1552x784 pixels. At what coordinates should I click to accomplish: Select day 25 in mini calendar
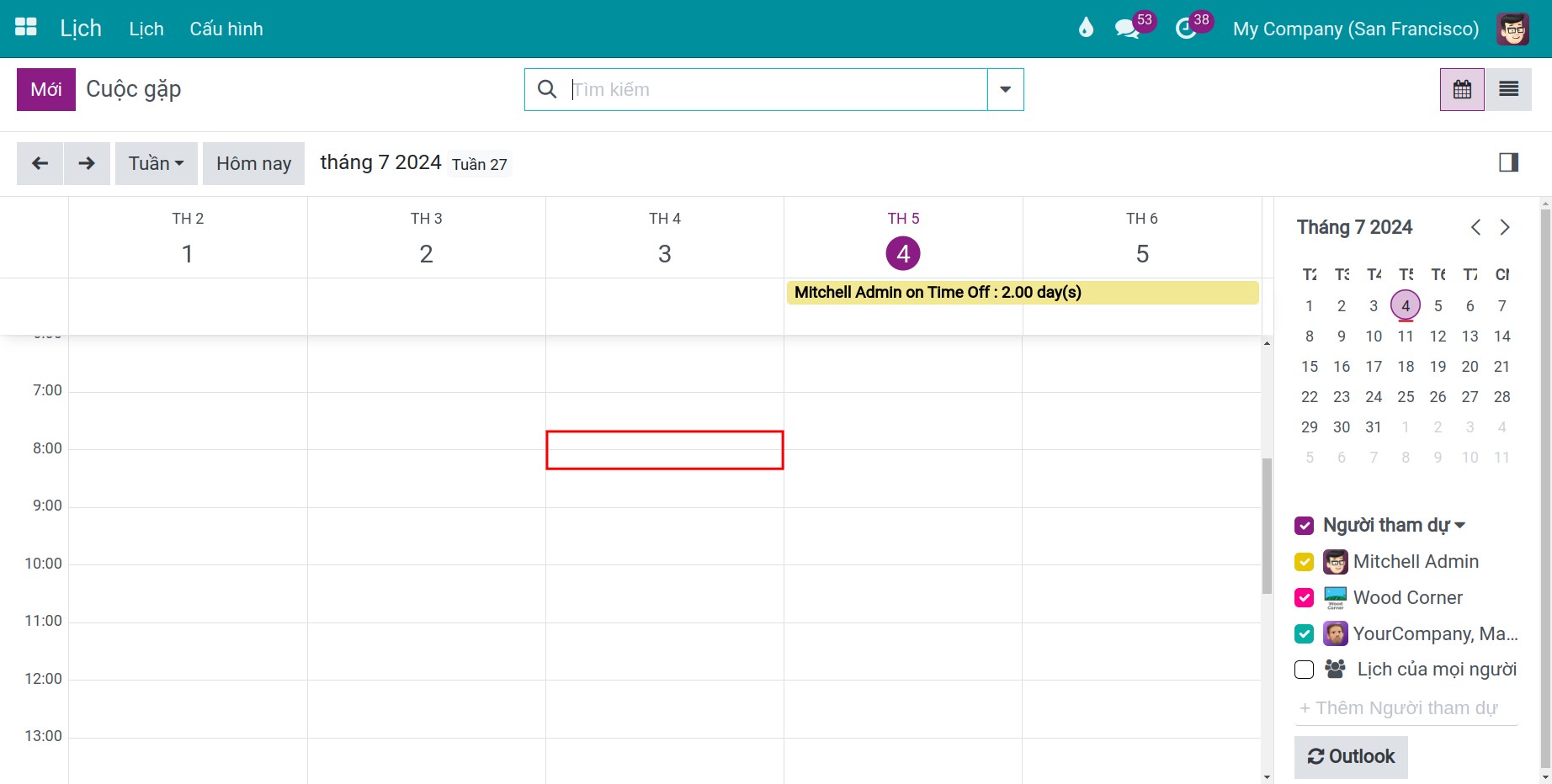[1406, 397]
